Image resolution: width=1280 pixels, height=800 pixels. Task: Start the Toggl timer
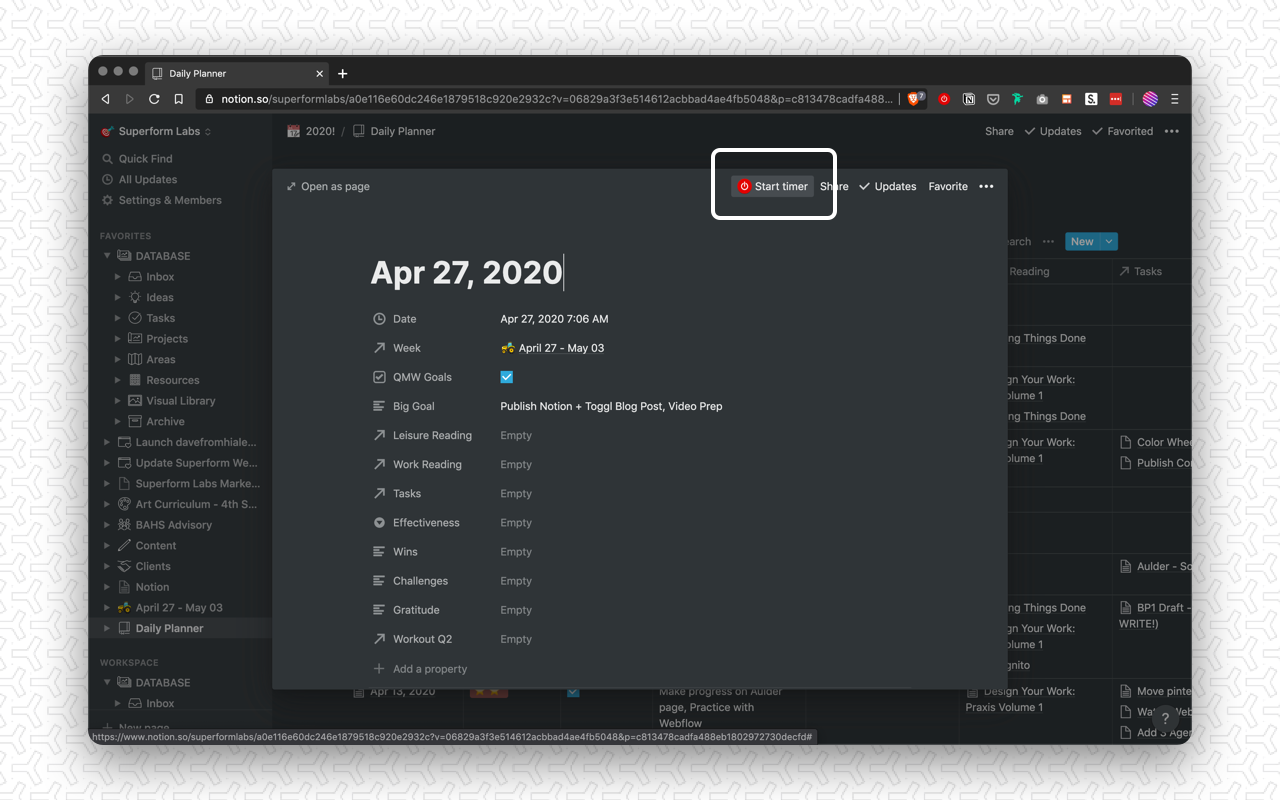click(772, 186)
